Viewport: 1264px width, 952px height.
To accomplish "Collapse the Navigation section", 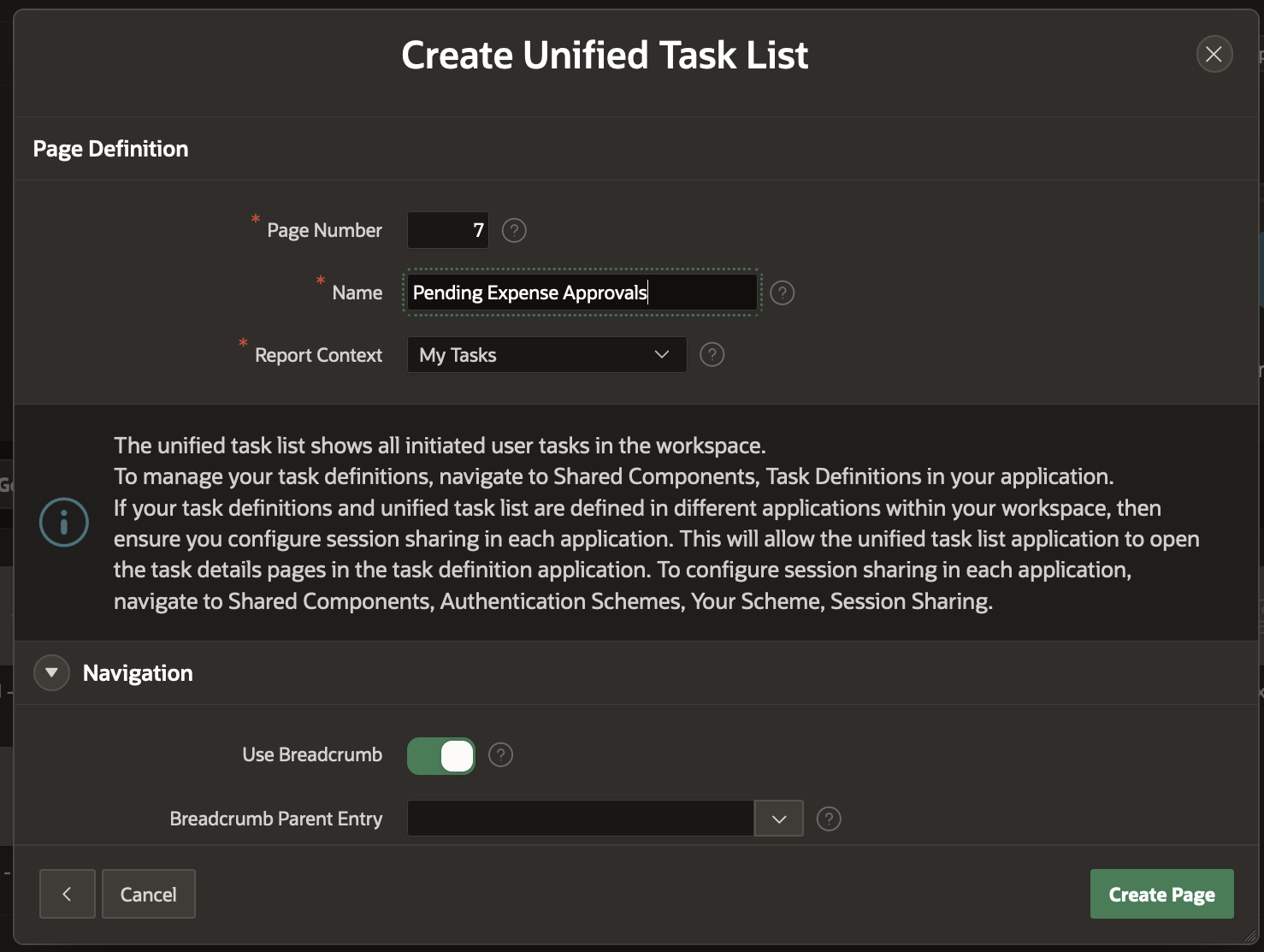I will (x=52, y=673).
